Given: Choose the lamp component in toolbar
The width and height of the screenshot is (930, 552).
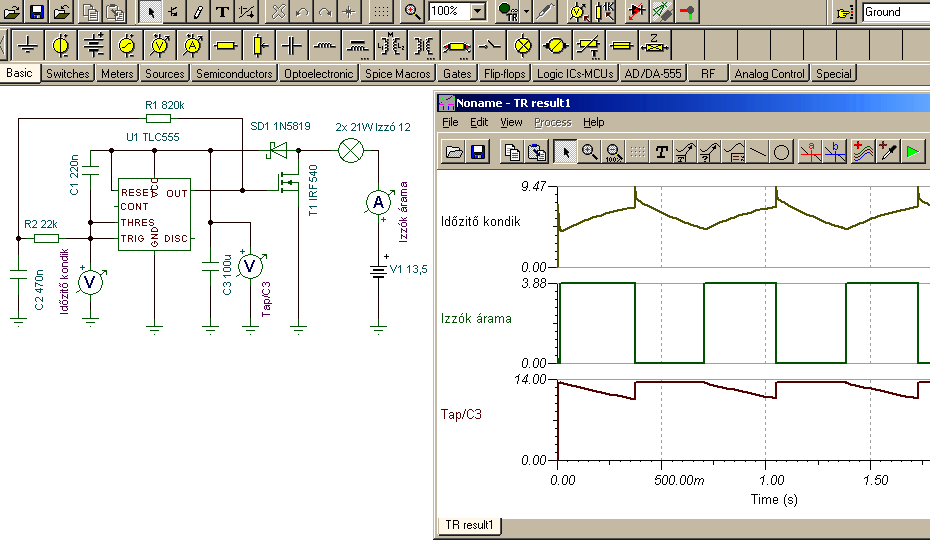Looking at the screenshot, I should click(523, 46).
